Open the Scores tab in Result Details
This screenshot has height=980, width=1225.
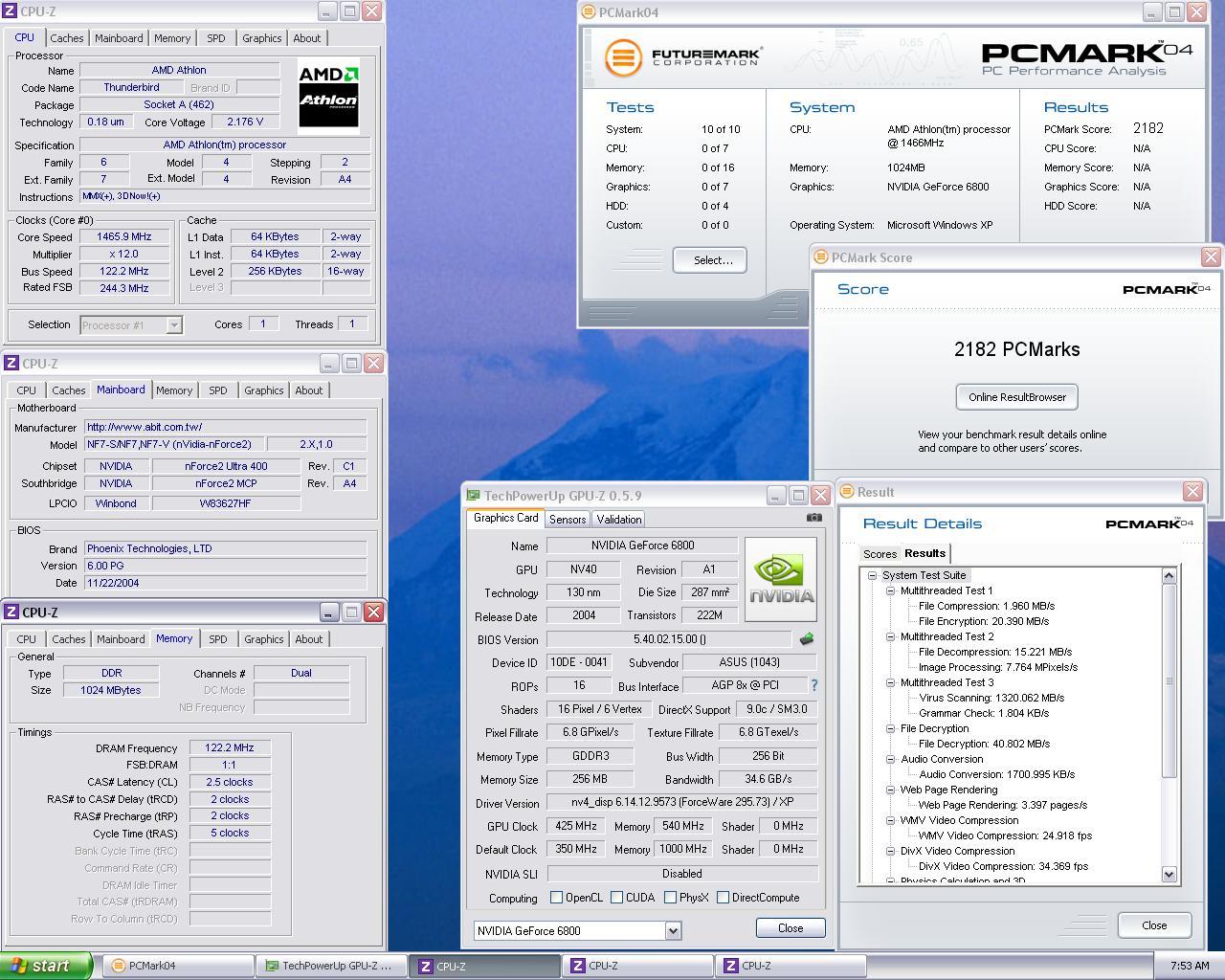[x=880, y=554]
